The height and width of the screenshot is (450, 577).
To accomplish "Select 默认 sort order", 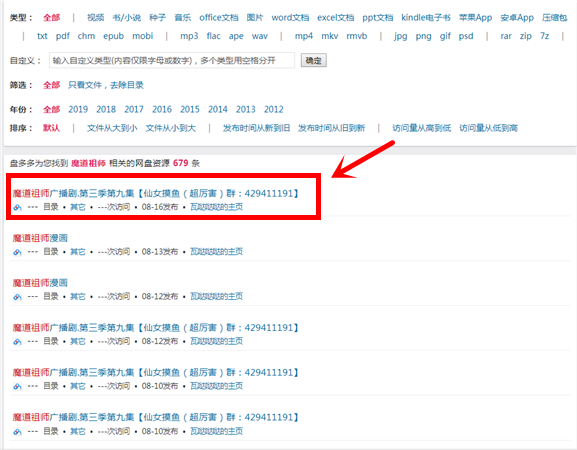I will (x=52, y=128).
